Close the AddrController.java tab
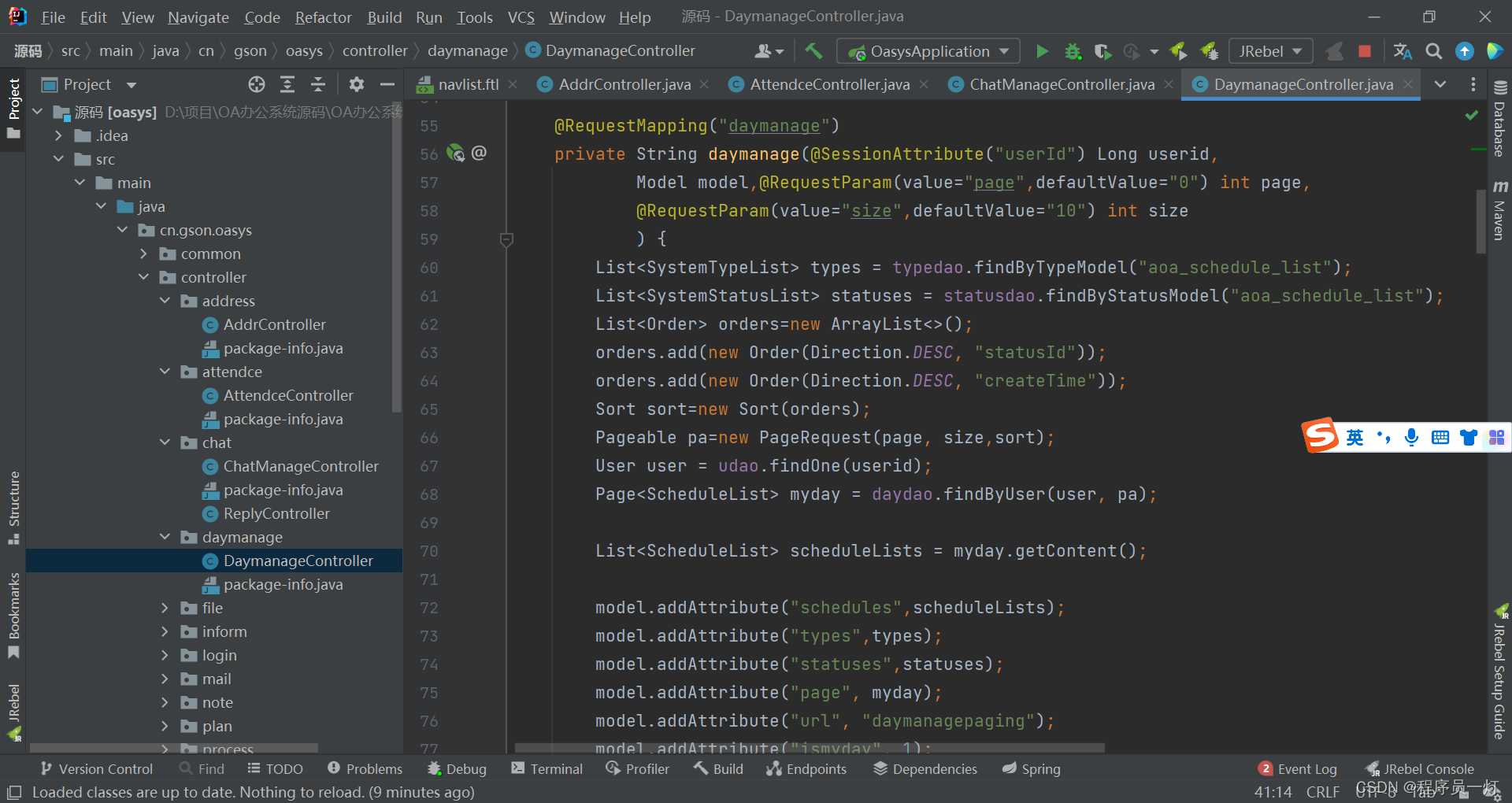 click(704, 84)
